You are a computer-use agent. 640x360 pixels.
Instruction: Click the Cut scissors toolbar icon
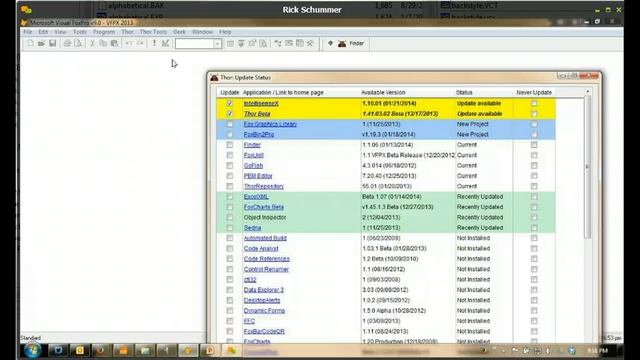point(92,43)
